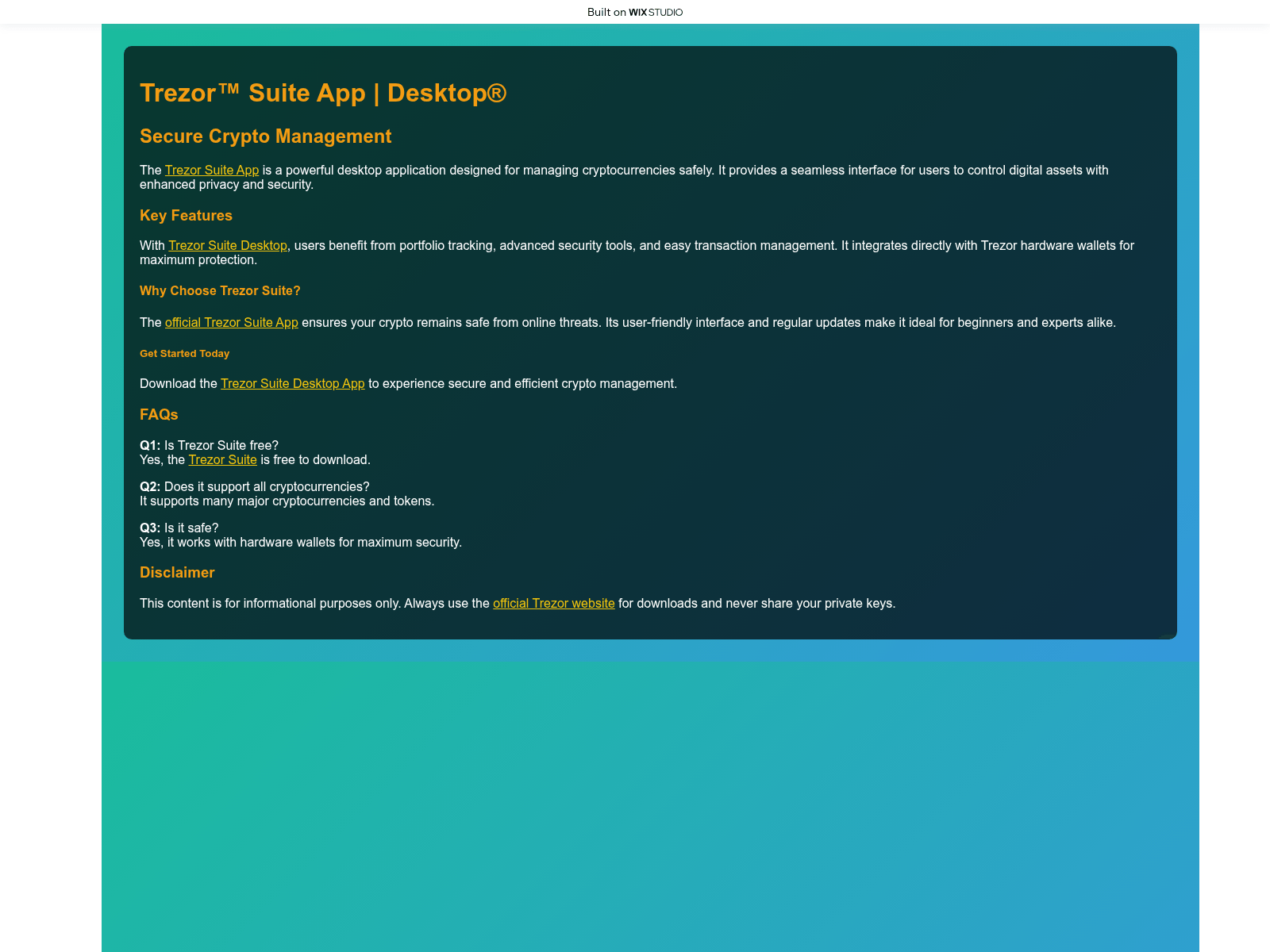Screen dimensions: 1270x952
Task: Select the Get Started Today subheading
Action: click(x=184, y=353)
